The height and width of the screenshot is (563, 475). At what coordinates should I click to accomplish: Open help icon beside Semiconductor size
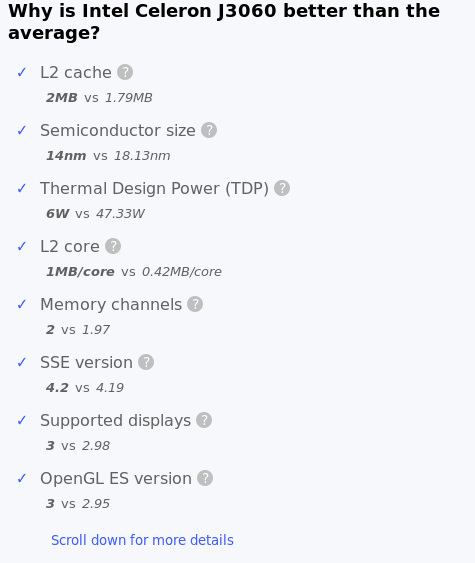(209, 130)
